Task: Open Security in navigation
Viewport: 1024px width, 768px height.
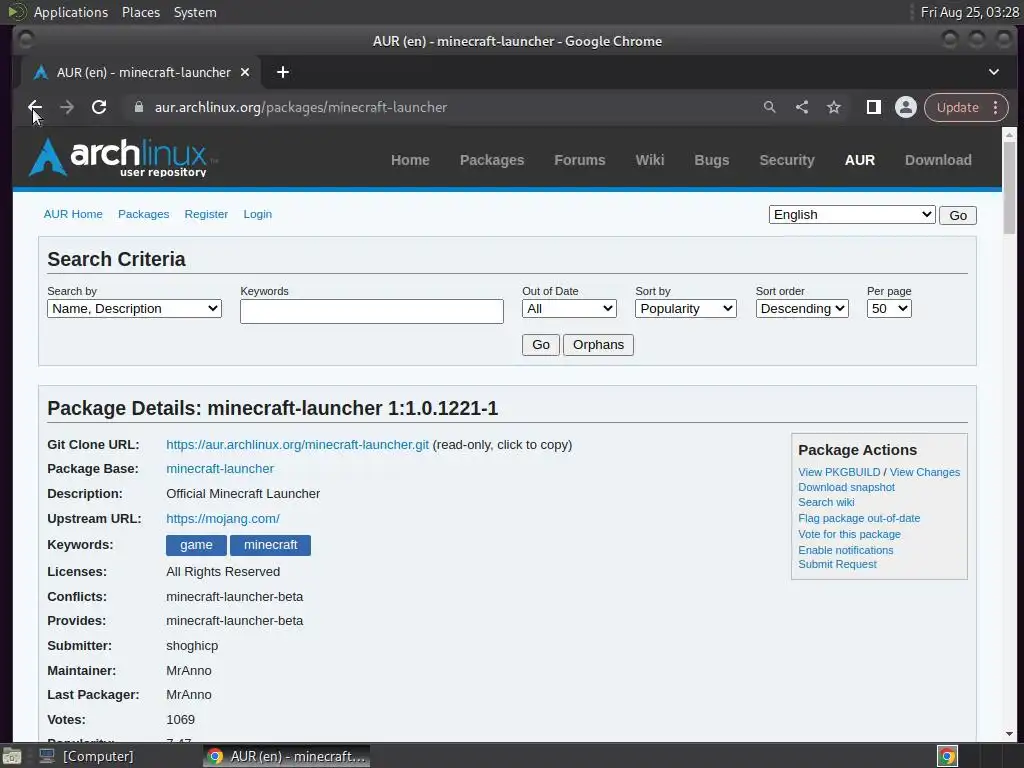Action: tap(787, 160)
